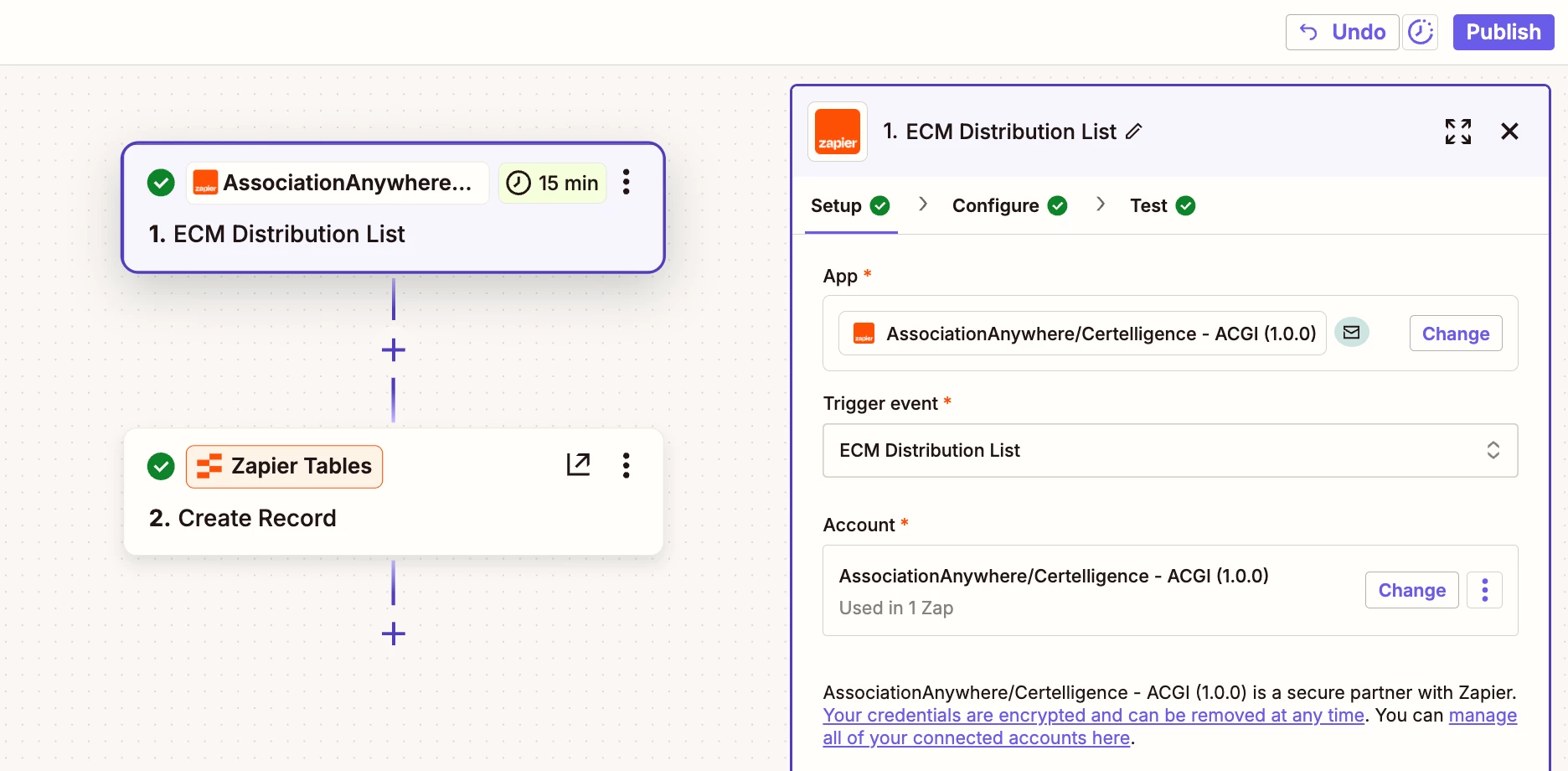
Task: Add a step between trigger and Create Record
Action: pos(393,349)
